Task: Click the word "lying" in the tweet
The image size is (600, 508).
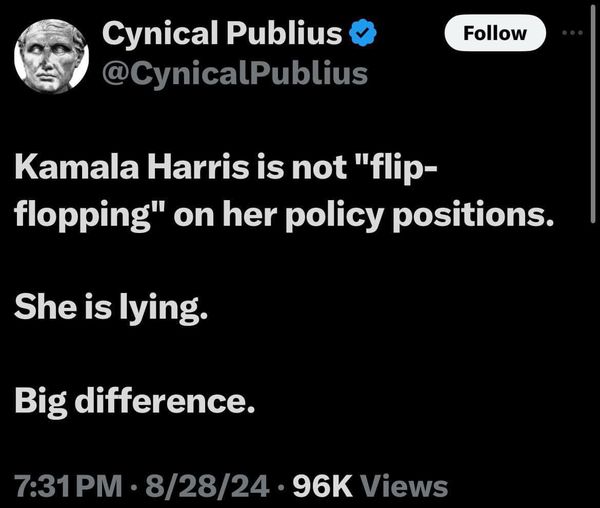Action: pos(160,309)
